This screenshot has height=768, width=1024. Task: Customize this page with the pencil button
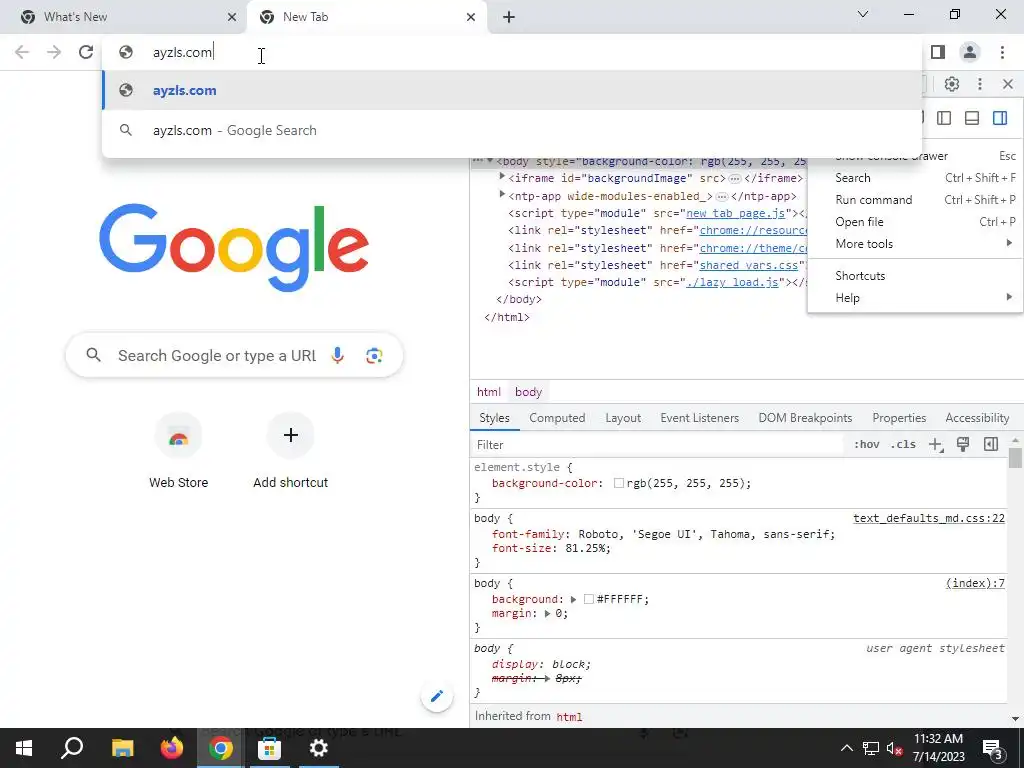tap(437, 696)
